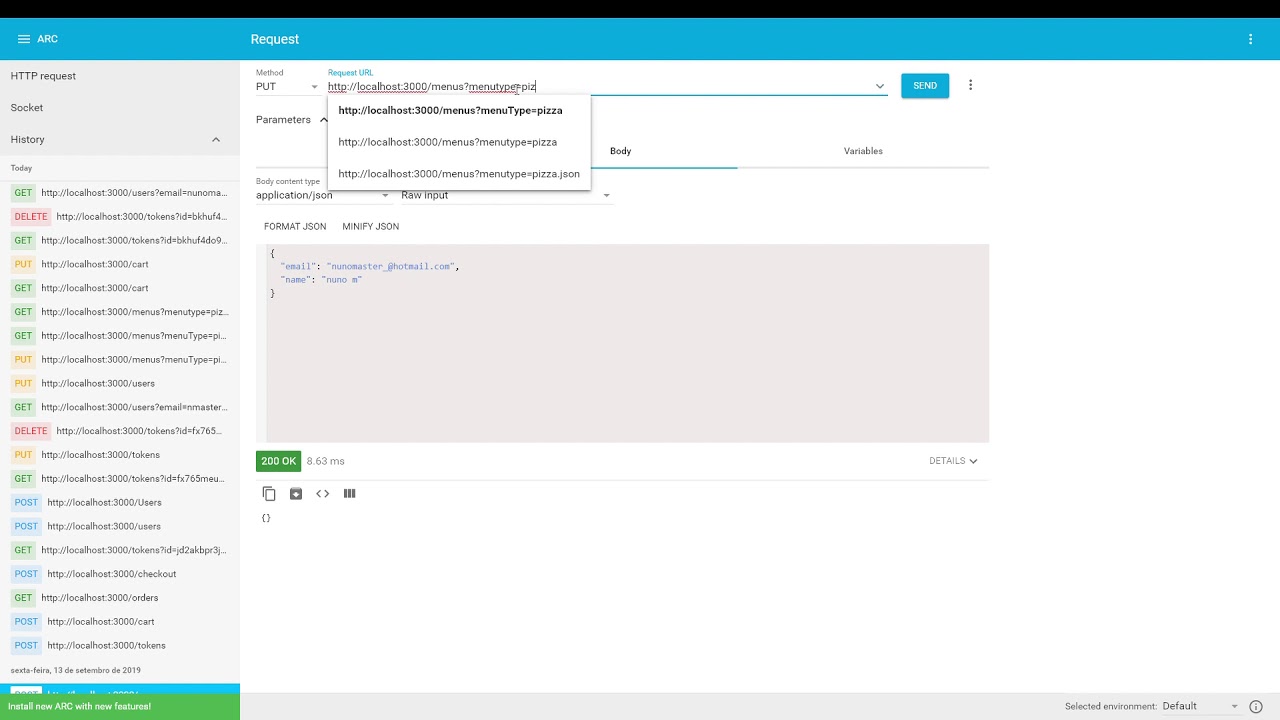Open history DELETE tokens?id=fx765 request
Screen dimensions: 1280x720
click(120, 431)
